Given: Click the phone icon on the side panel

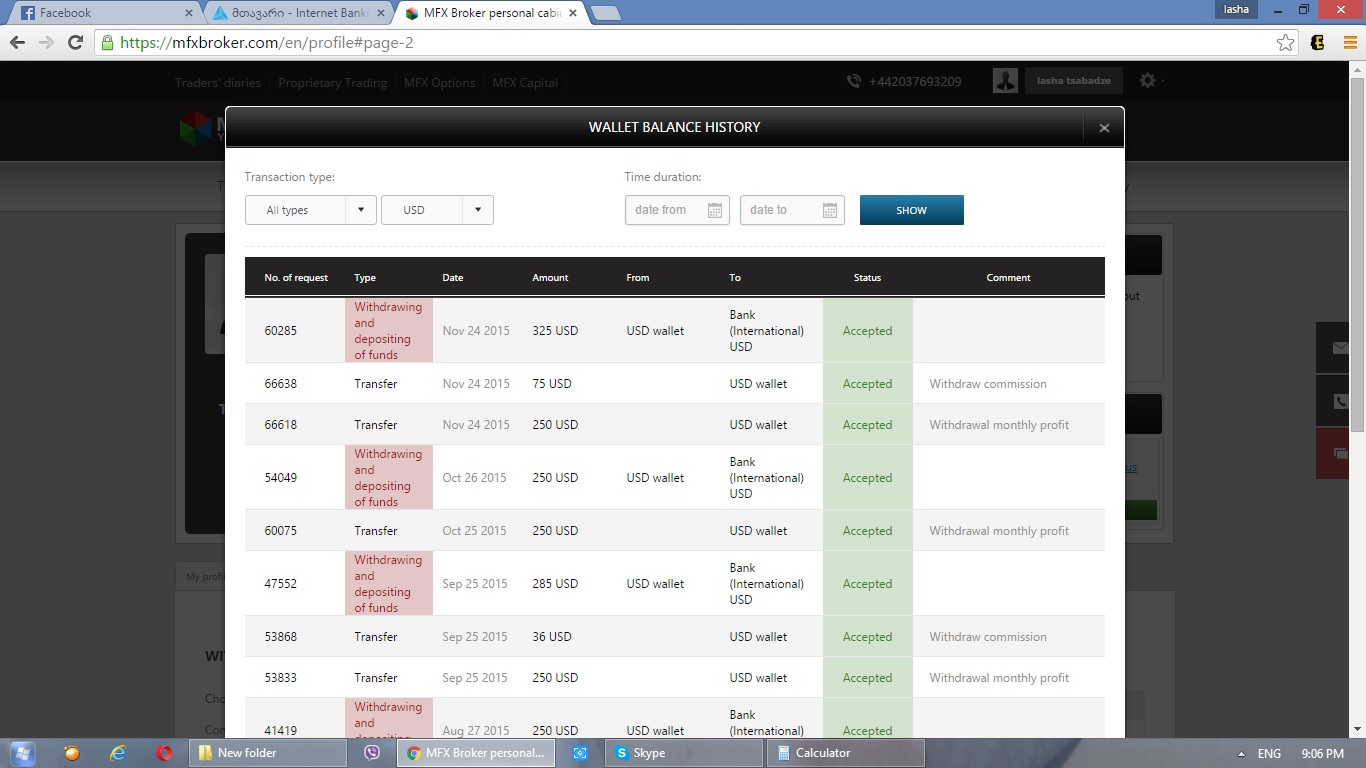Looking at the screenshot, I should coord(1341,401).
